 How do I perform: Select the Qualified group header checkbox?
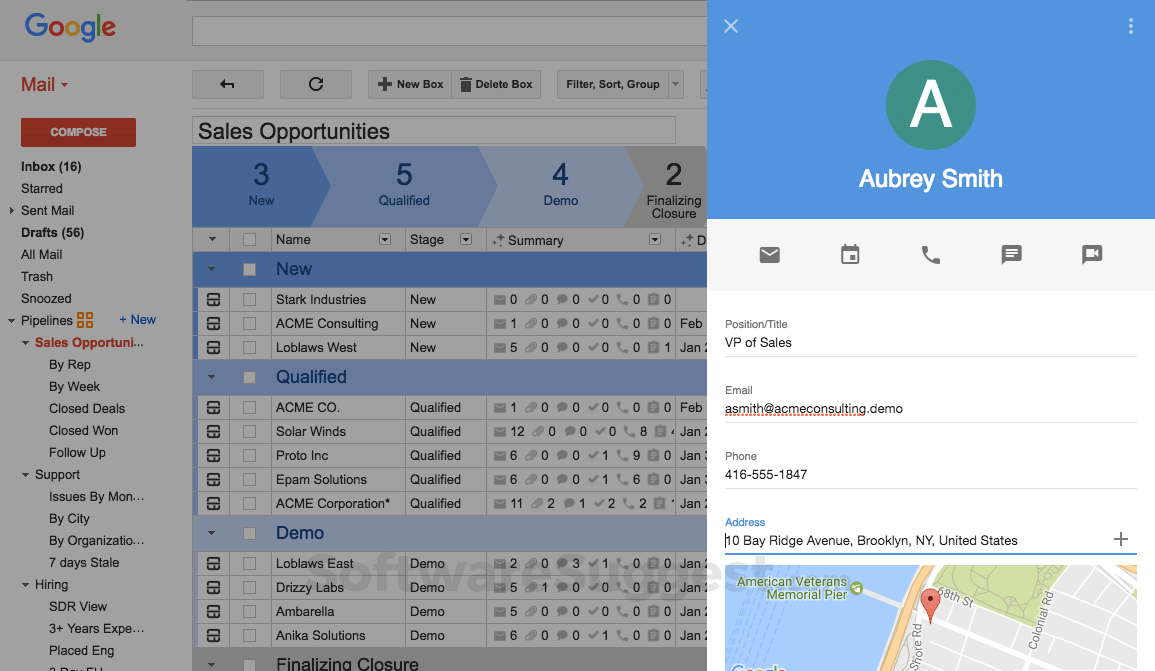[250, 377]
